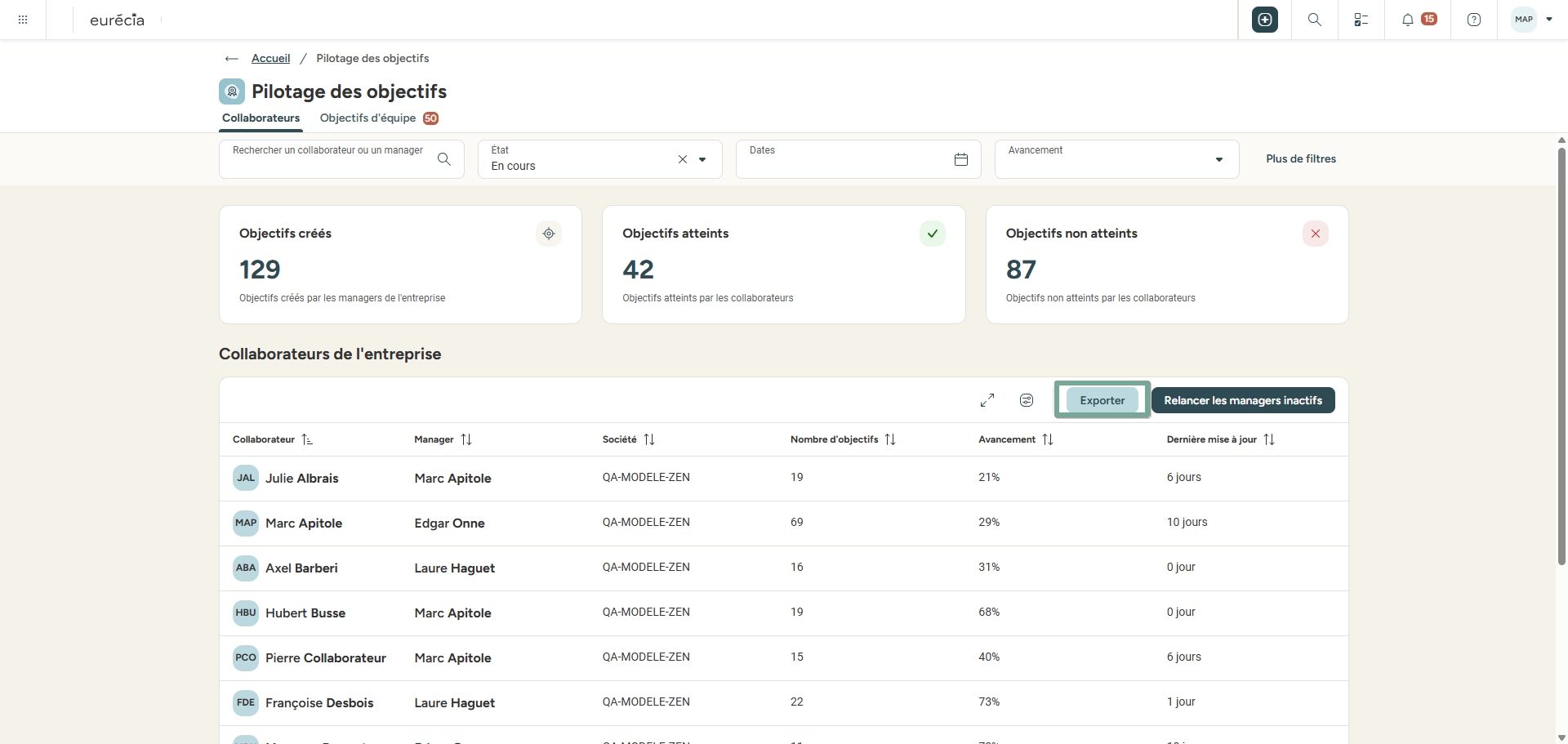Clear the État filter with the X icon
The height and width of the screenshot is (744, 1568).
tap(683, 159)
